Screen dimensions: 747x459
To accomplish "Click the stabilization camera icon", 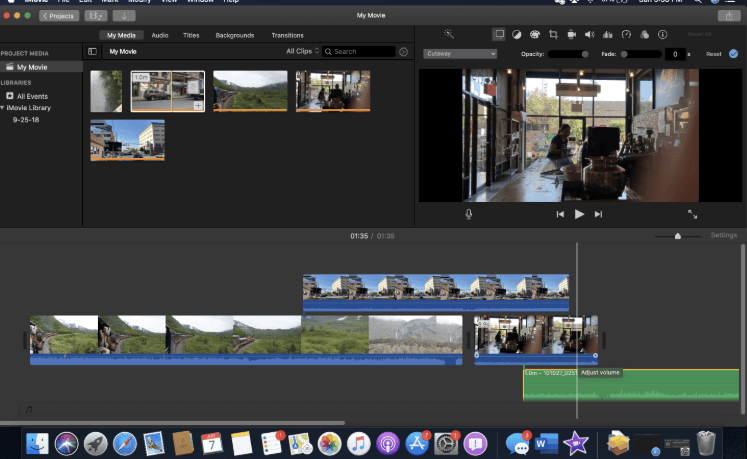I will tap(570, 34).
